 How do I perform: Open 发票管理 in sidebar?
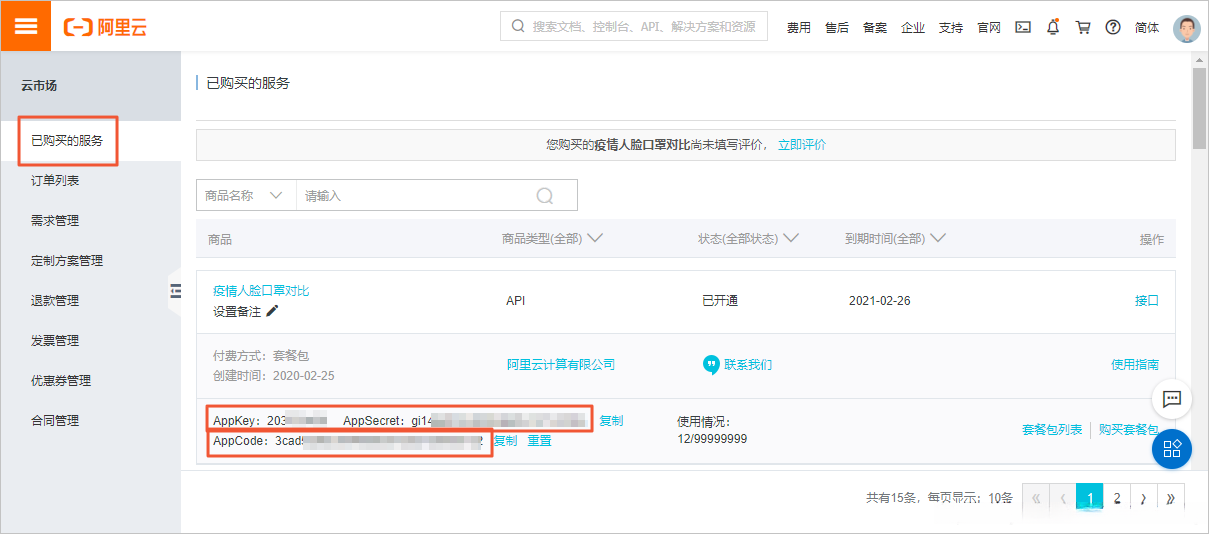pyautogui.click(x=55, y=341)
